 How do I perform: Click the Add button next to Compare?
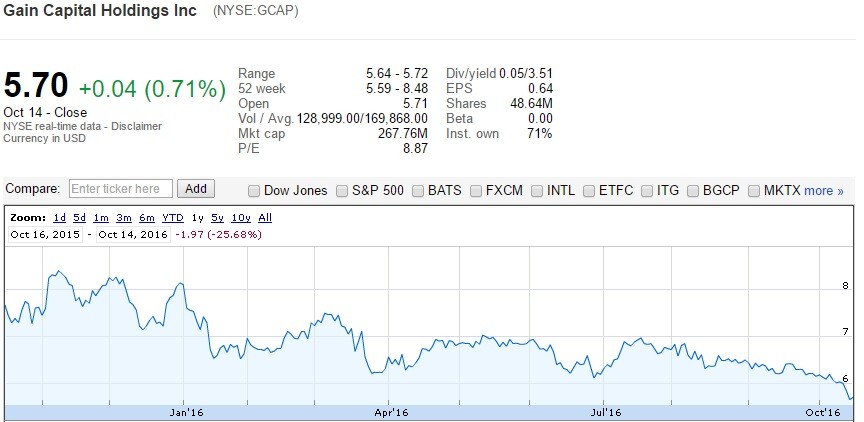click(x=196, y=189)
